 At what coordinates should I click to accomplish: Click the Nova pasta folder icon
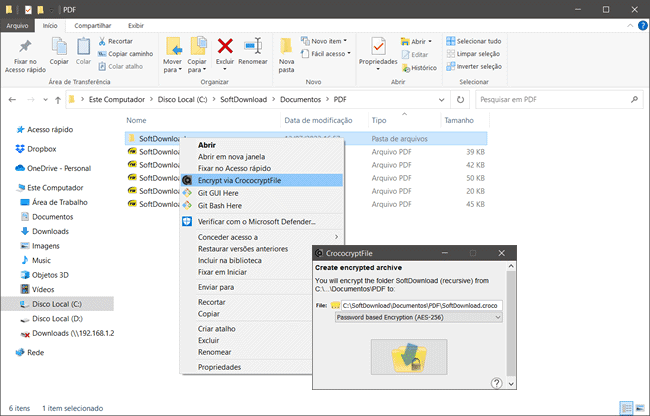(287, 48)
